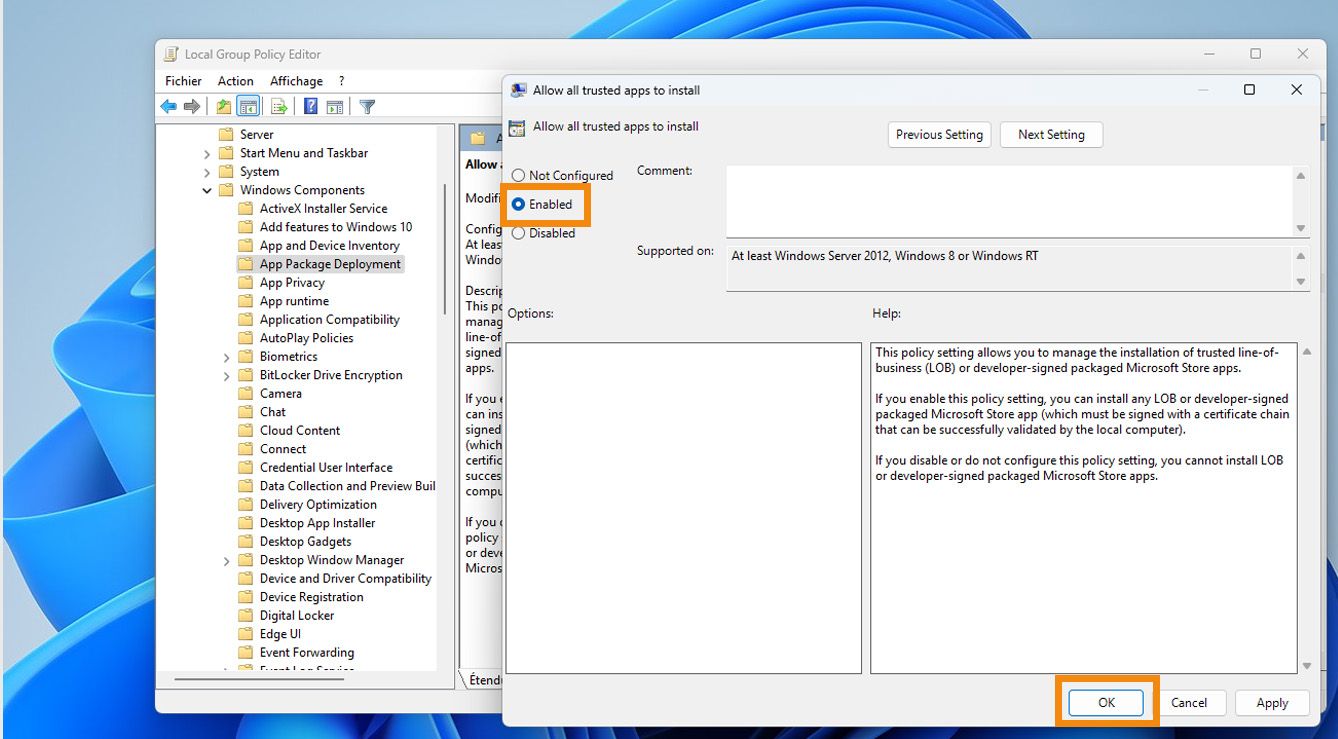Open the ? help menu
Viewport: 1338px width, 739px height.
[x=341, y=81]
